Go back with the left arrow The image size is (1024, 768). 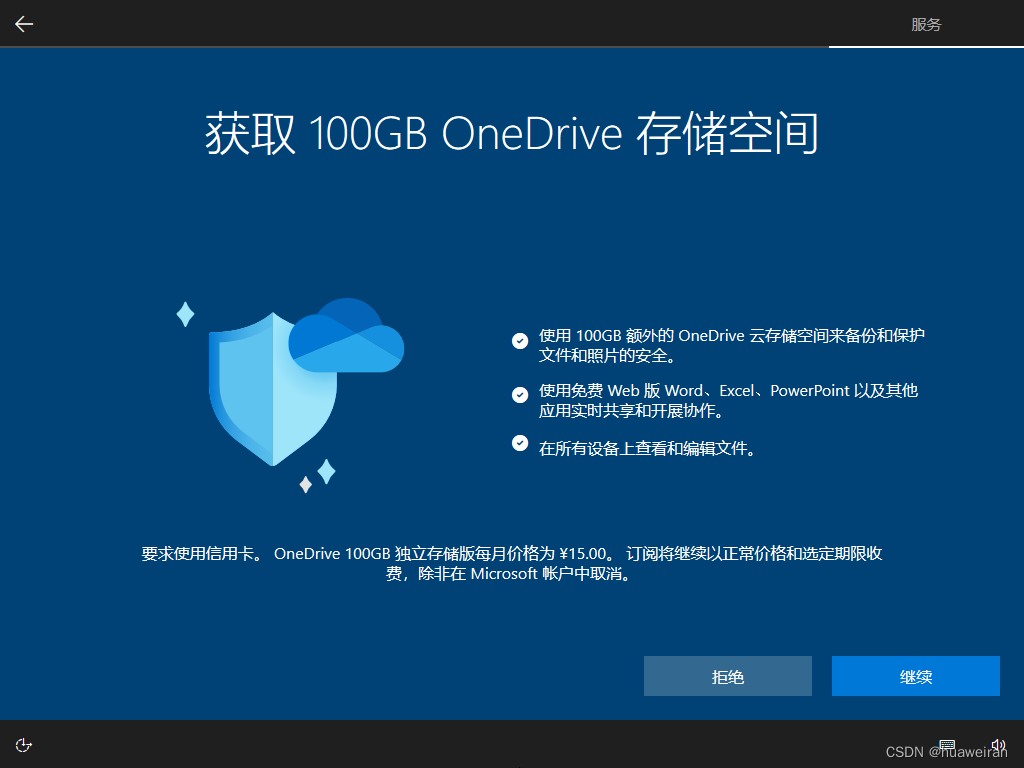(24, 24)
